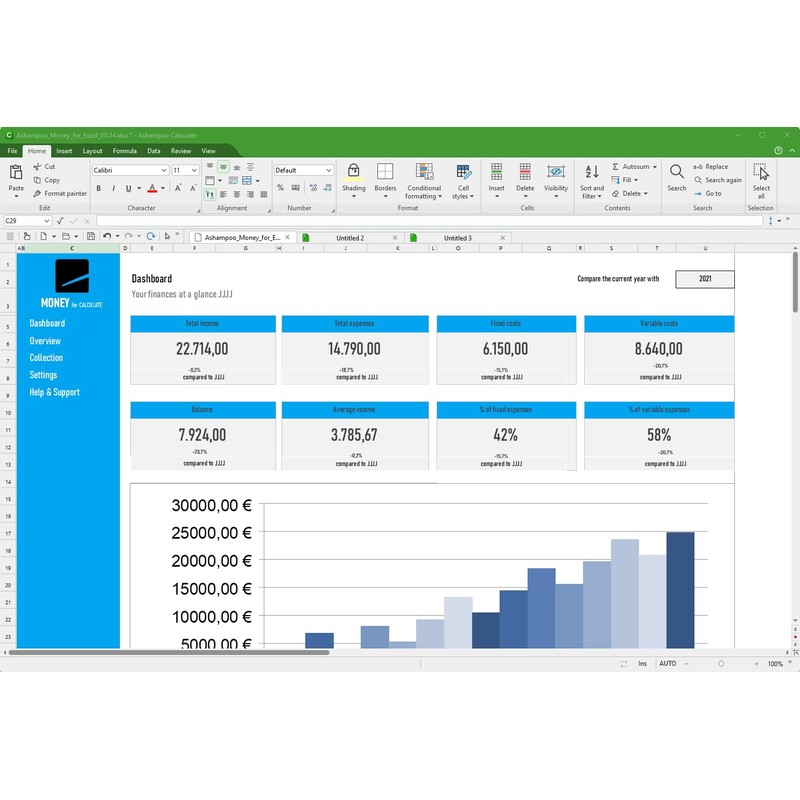Open Overview in the blue sidebar
800x800 pixels.
[45, 341]
